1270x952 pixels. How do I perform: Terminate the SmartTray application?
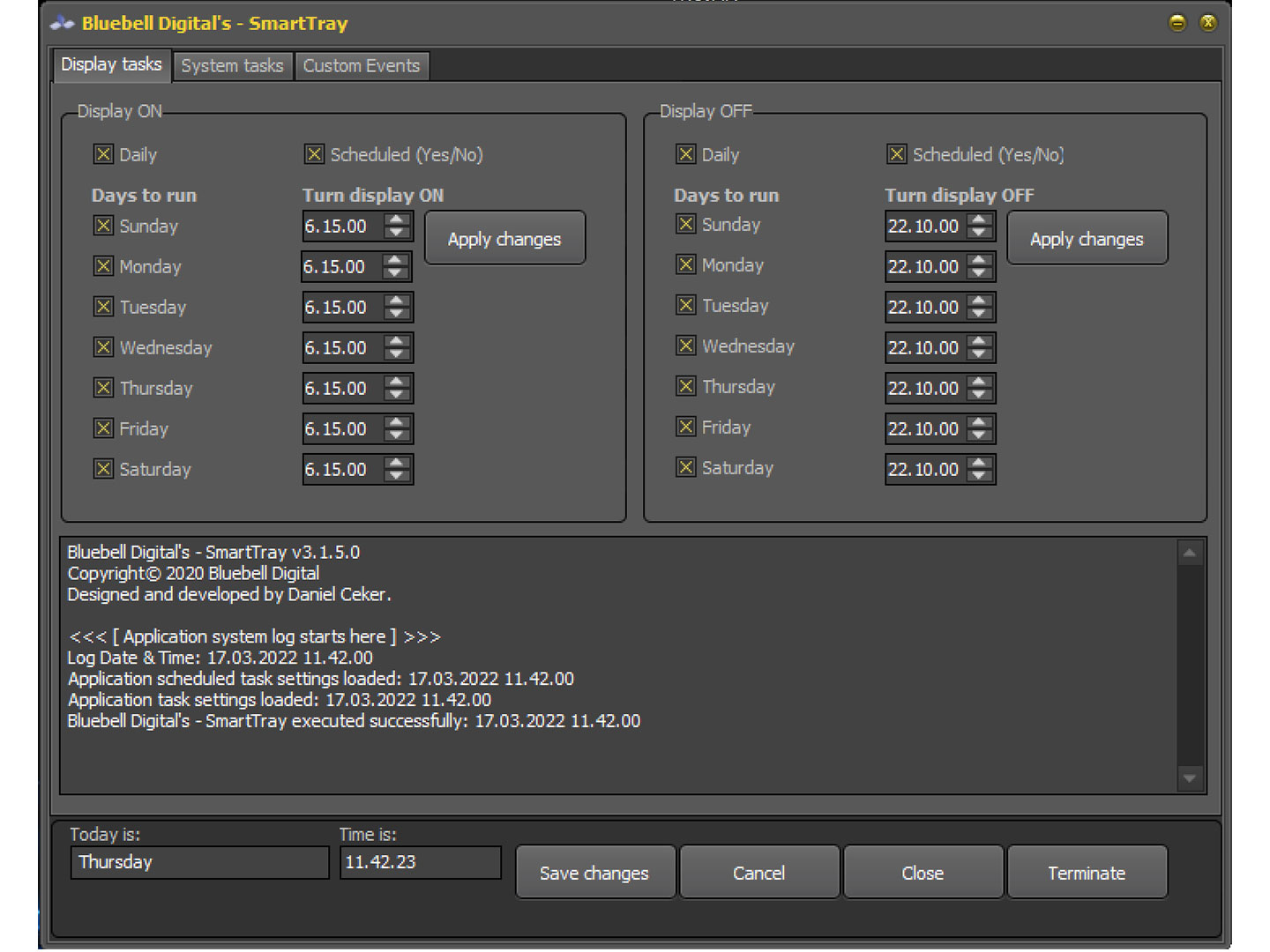point(1087,873)
